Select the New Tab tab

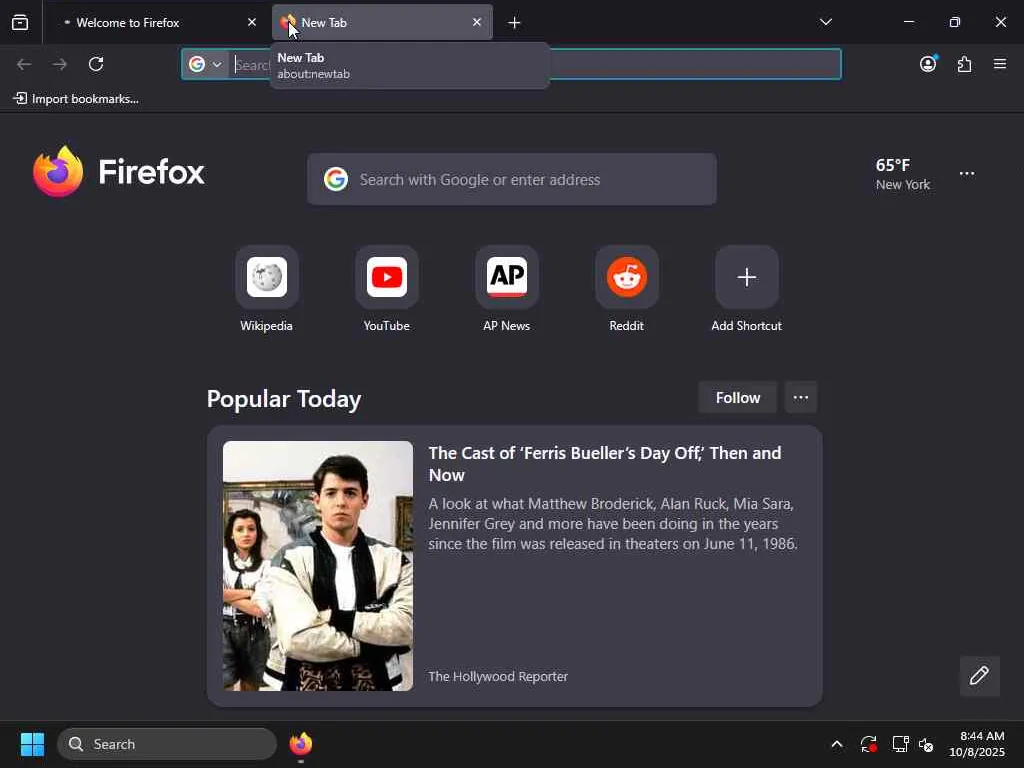click(x=382, y=22)
